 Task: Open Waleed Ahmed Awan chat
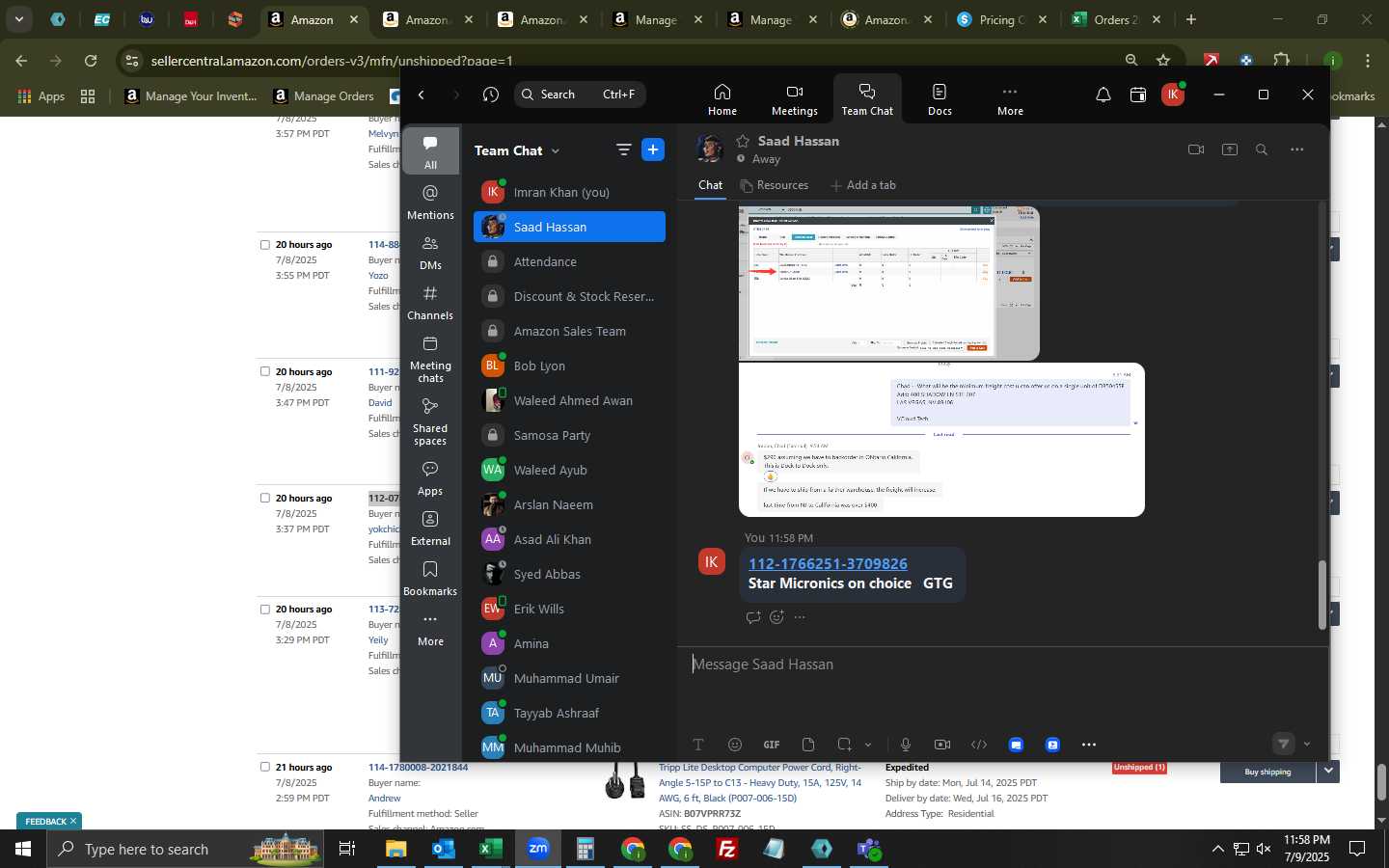[569, 400]
